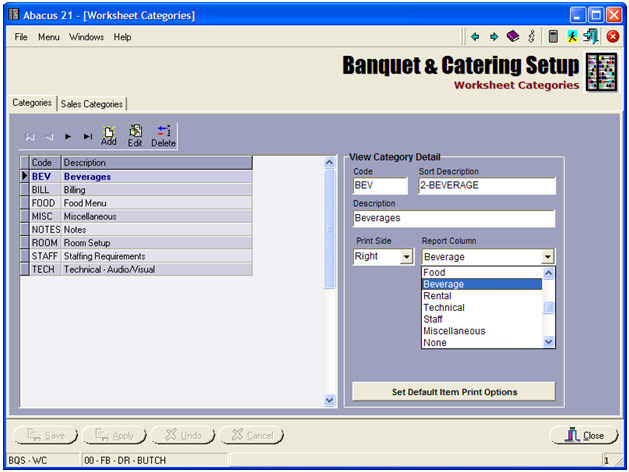
Task: Click the Description column header
Action: click(157, 162)
